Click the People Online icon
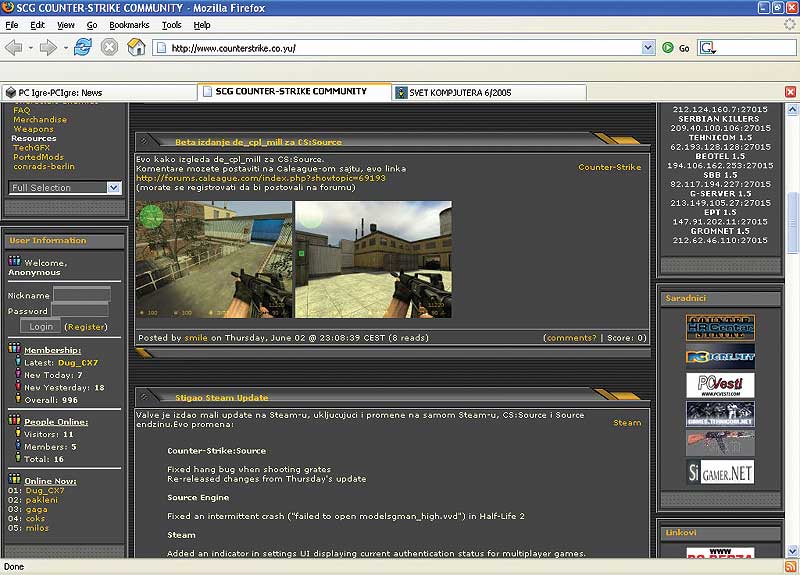Screen dimensions: 800x575 pyautogui.click(x=14, y=420)
